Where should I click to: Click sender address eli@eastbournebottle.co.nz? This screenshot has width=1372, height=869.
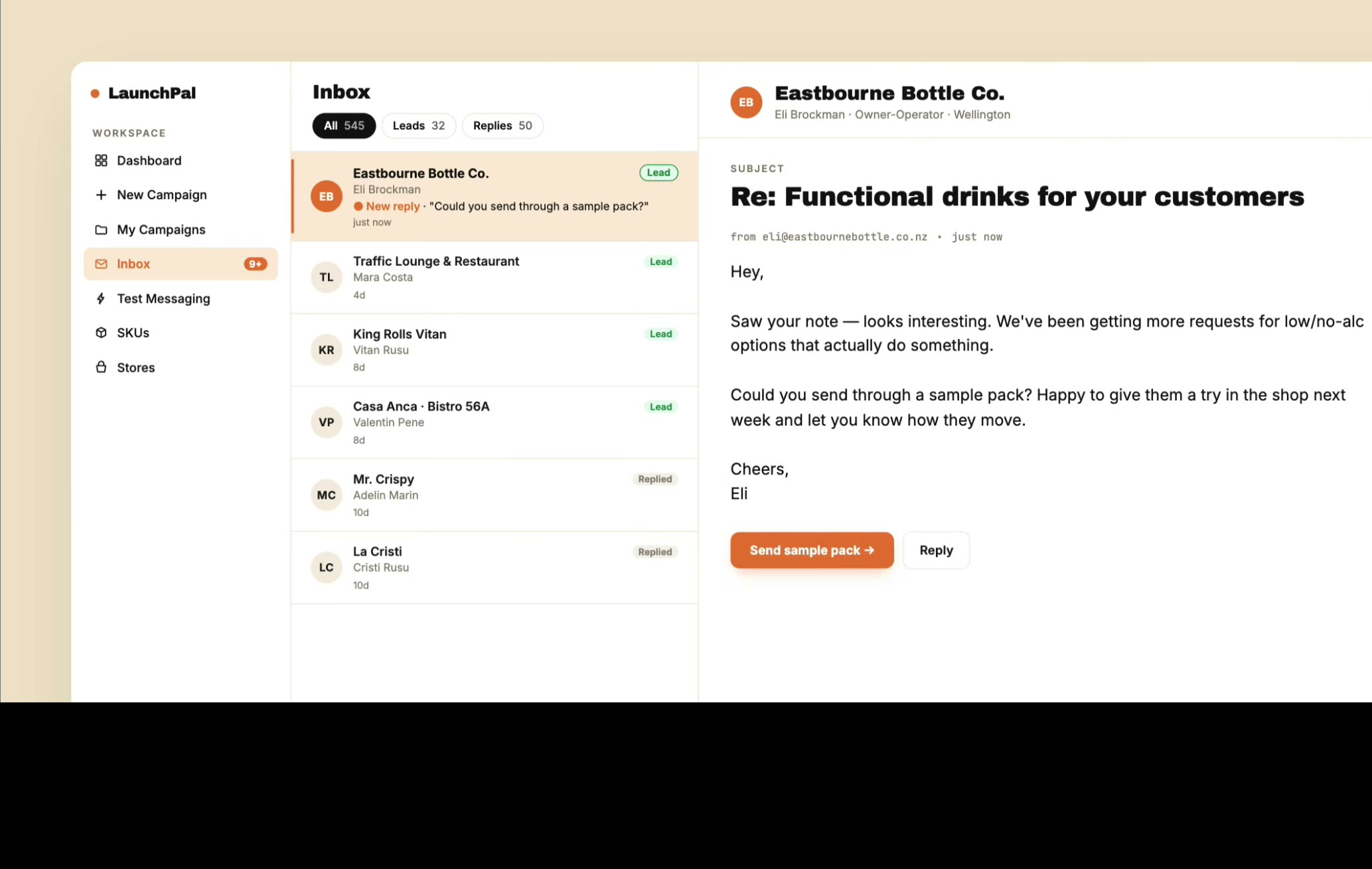pyautogui.click(x=844, y=237)
